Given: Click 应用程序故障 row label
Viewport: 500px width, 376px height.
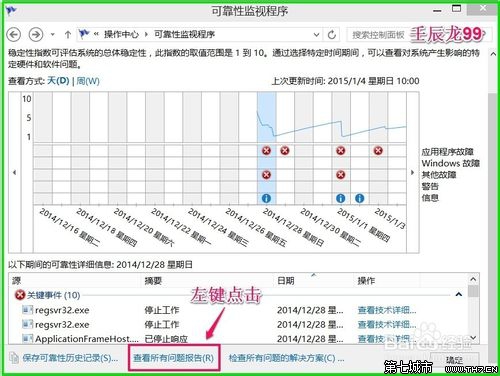Looking at the screenshot, I should tap(447, 152).
